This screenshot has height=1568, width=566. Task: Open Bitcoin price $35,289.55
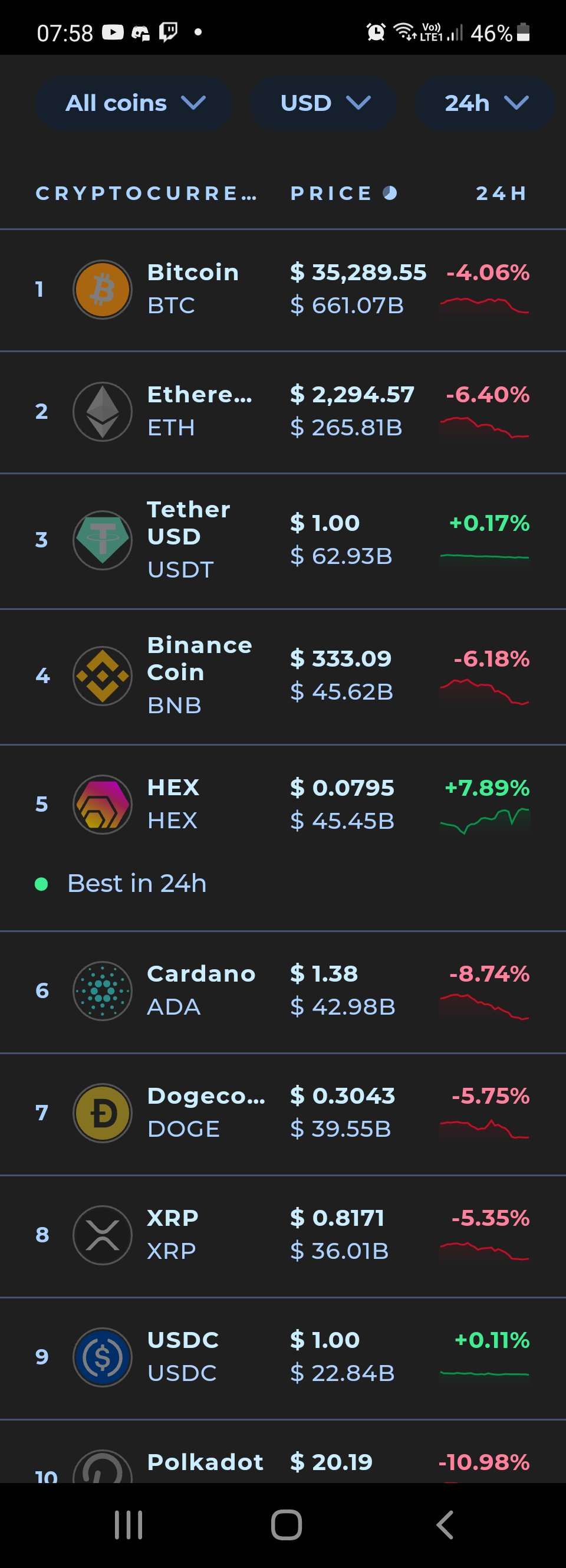(358, 272)
